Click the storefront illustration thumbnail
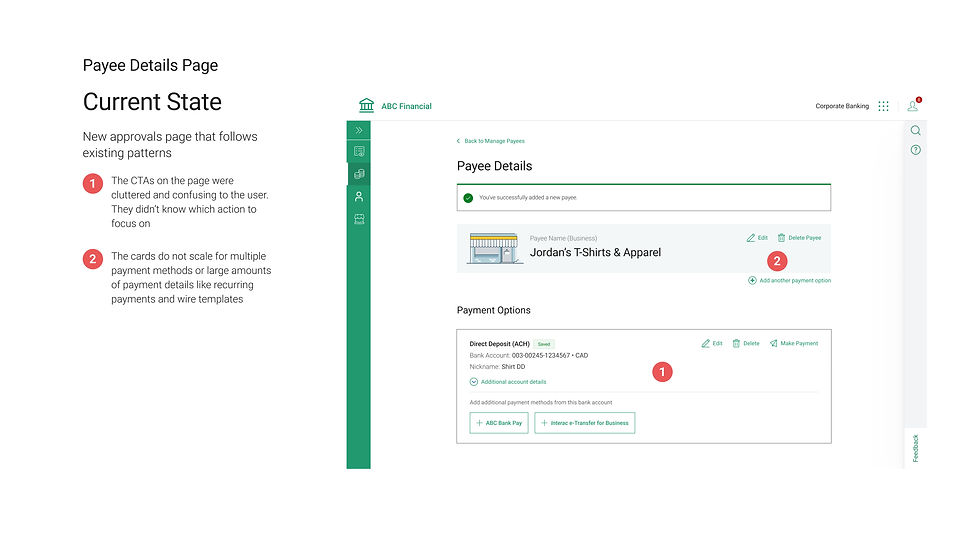This screenshot has width=980, height=551. 496,248
